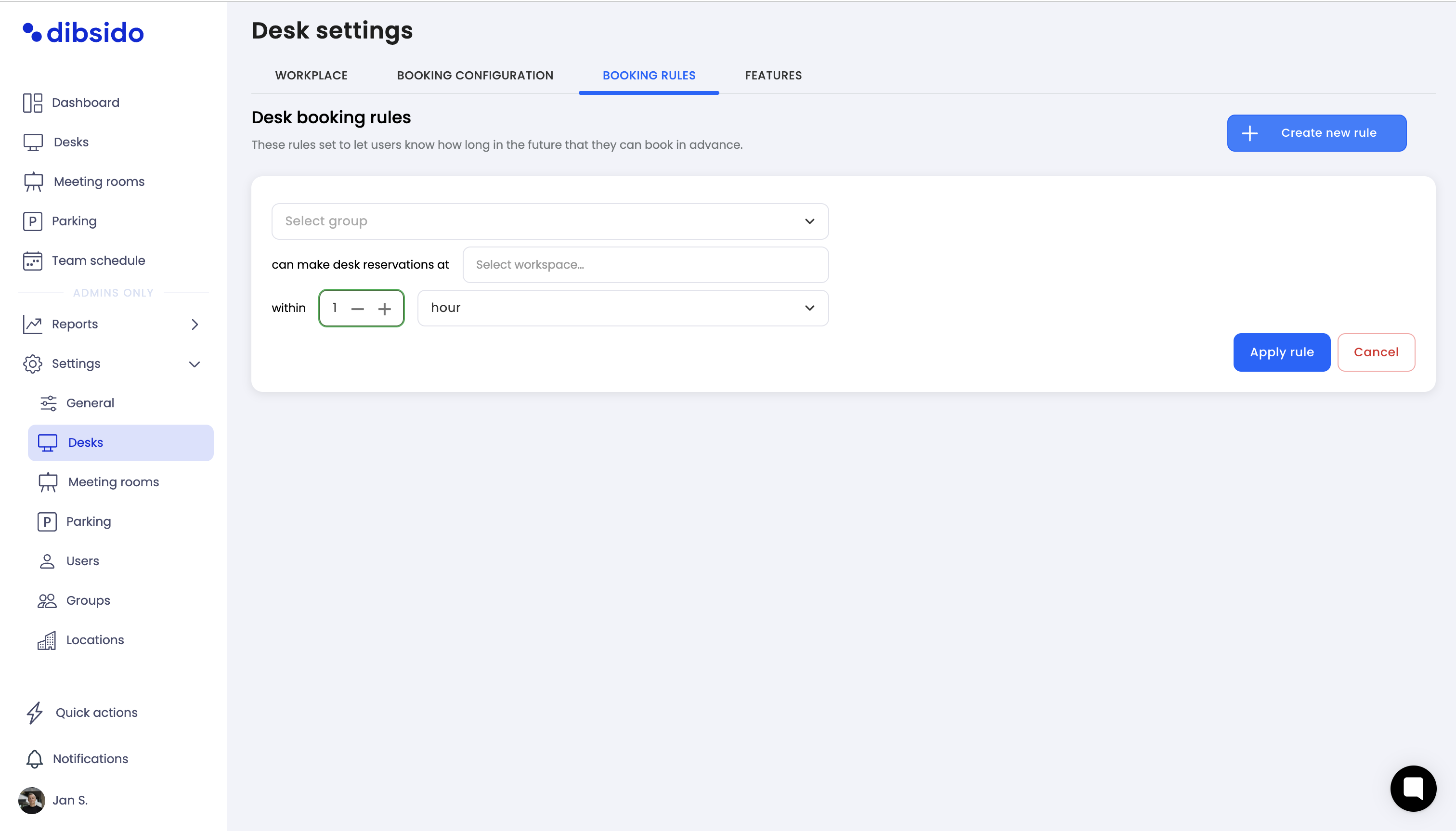The height and width of the screenshot is (831, 1456).
Task: Click the Parking icon under Settings
Action: [x=47, y=521]
